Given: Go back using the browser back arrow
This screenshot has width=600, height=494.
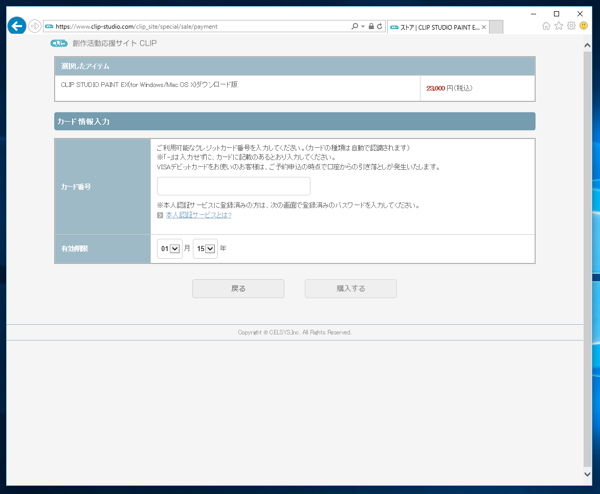Looking at the screenshot, I should pyautogui.click(x=17, y=26).
